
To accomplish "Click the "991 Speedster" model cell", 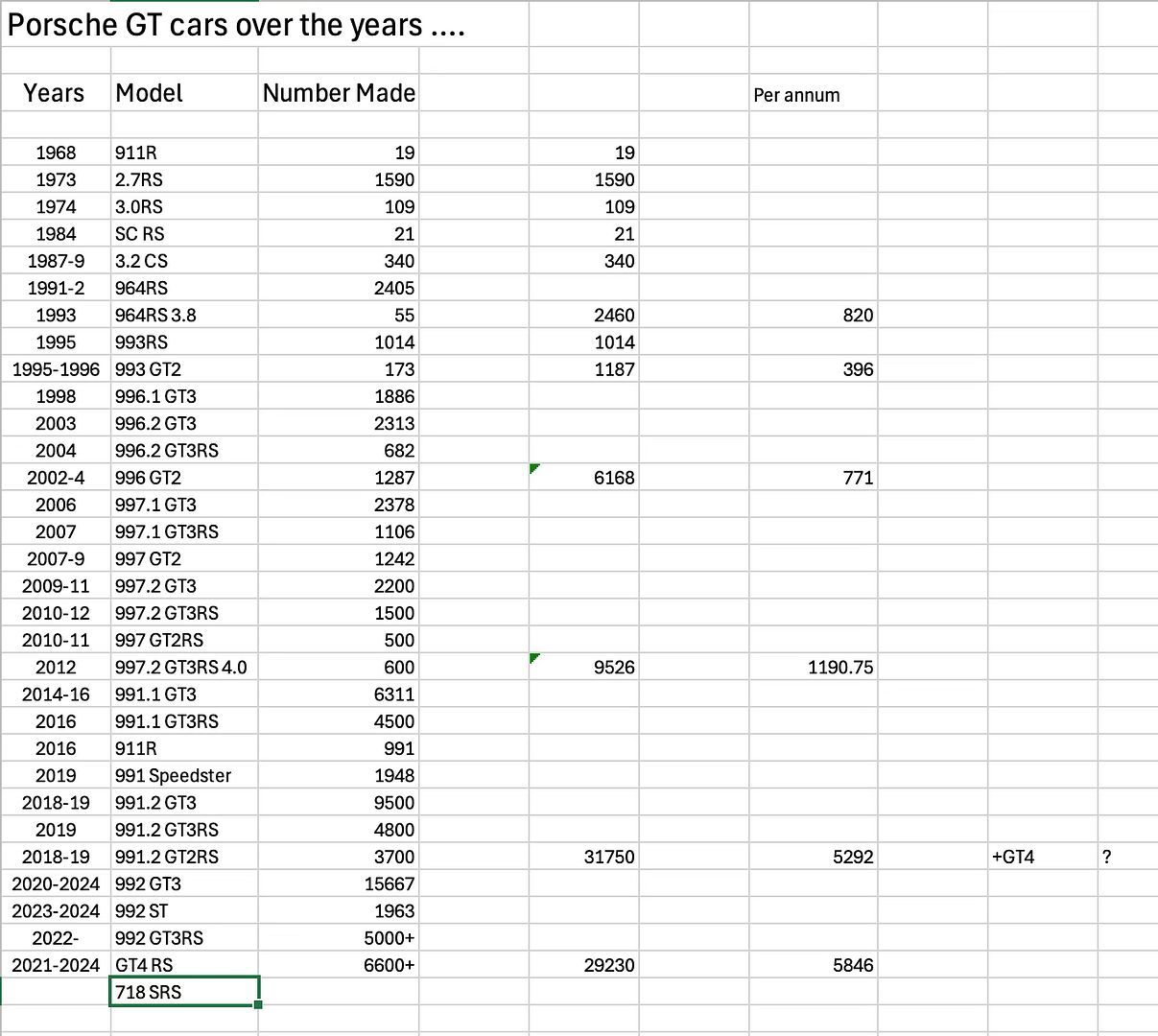I will pos(184,775).
